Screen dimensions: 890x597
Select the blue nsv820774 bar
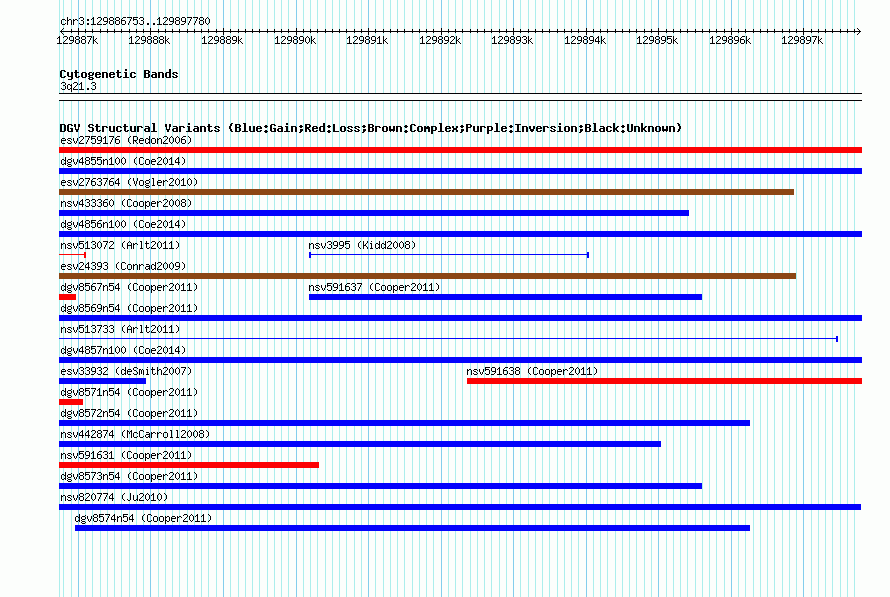coord(460,507)
